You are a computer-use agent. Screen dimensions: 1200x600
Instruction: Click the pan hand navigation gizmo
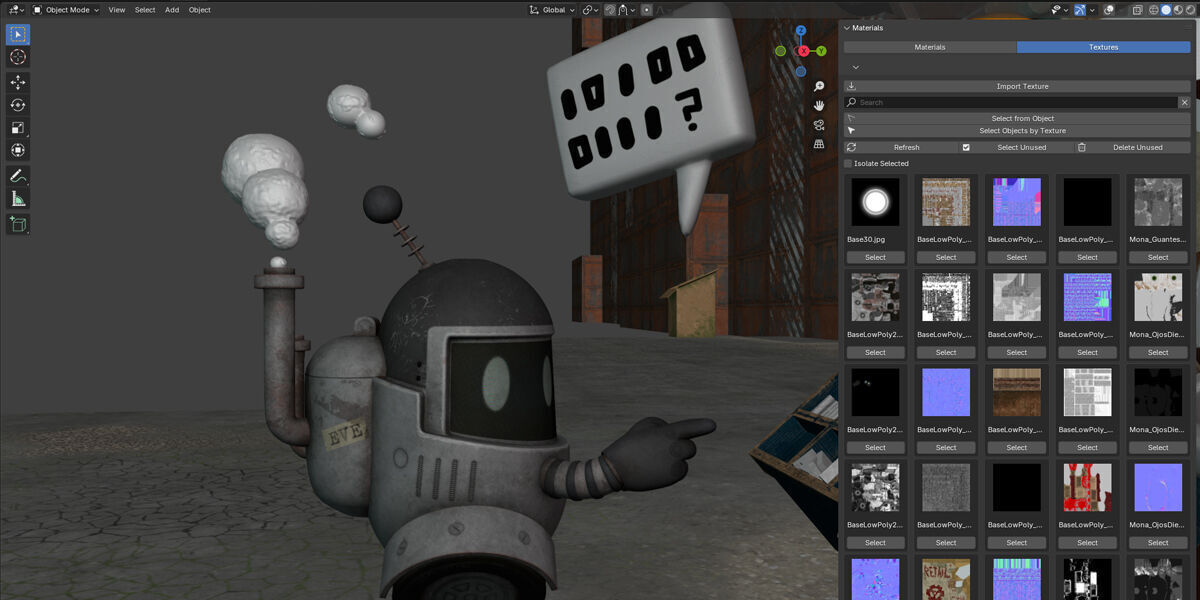click(x=819, y=105)
